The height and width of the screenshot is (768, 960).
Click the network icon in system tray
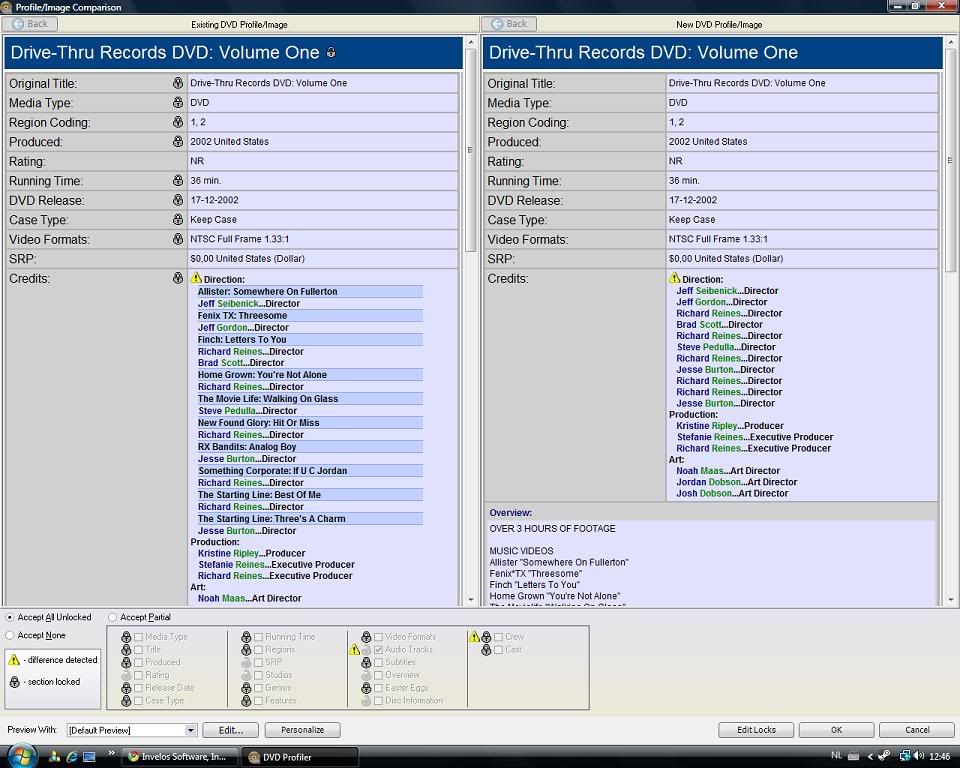coord(905,756)
